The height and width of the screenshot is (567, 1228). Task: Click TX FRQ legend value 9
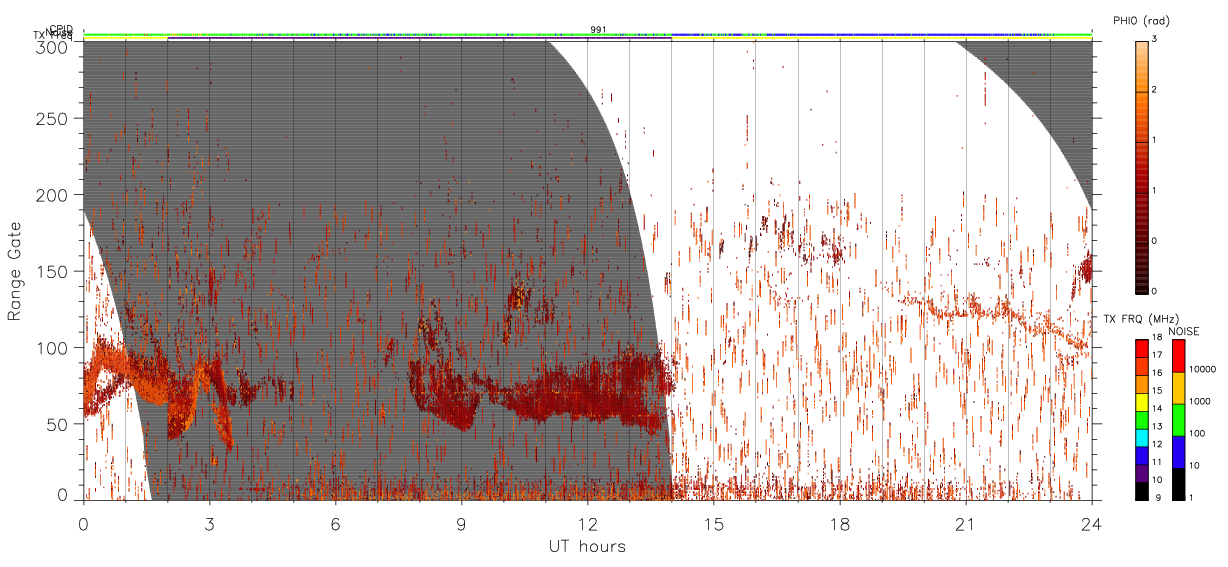[x=1156, y=497]
